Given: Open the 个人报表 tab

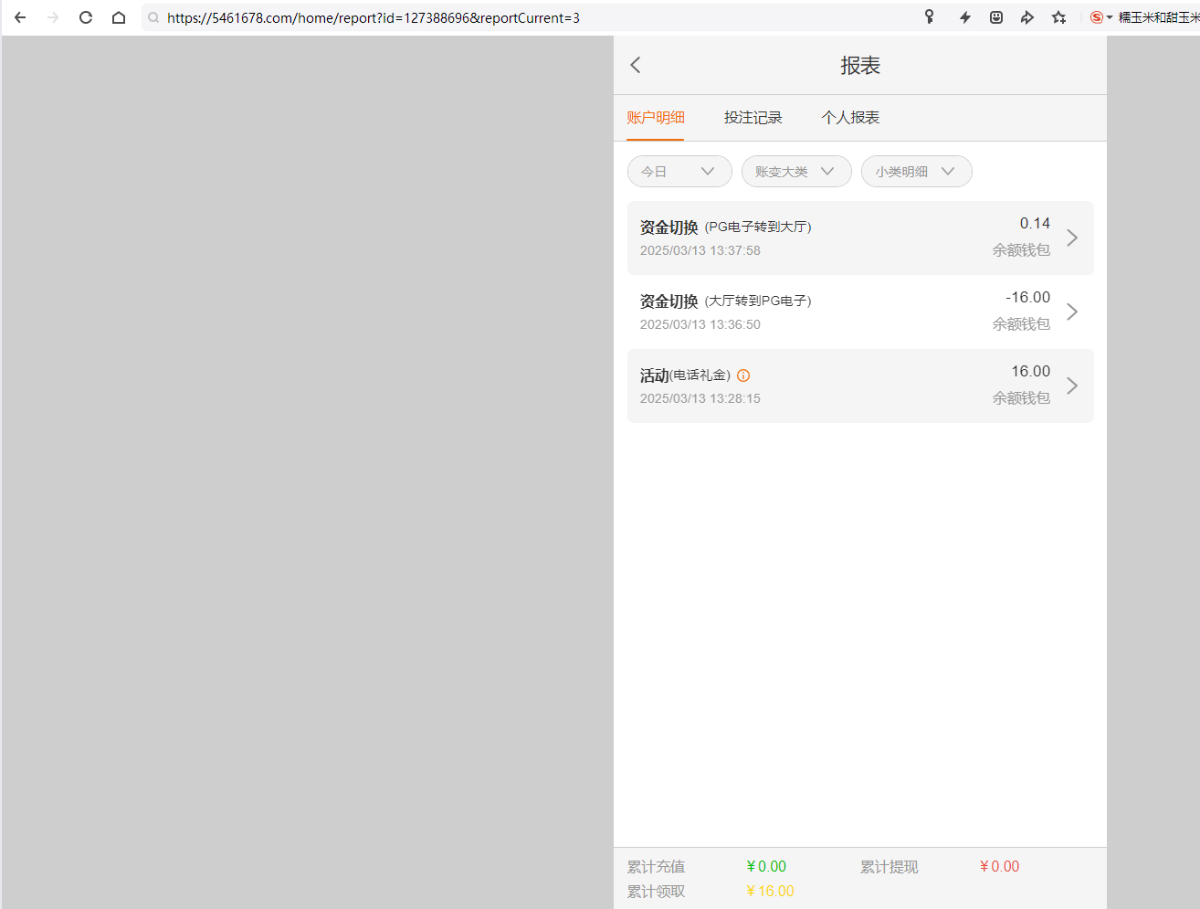Looking at the screenshot, I should click(x=850, y=118).
